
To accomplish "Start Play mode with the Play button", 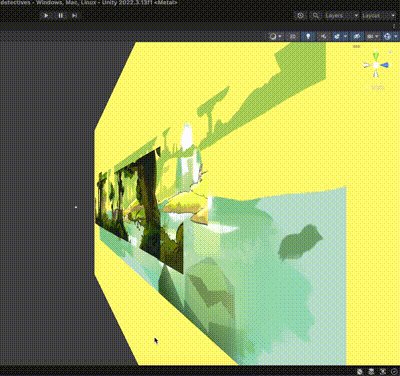I will click(x=46, y=15).
